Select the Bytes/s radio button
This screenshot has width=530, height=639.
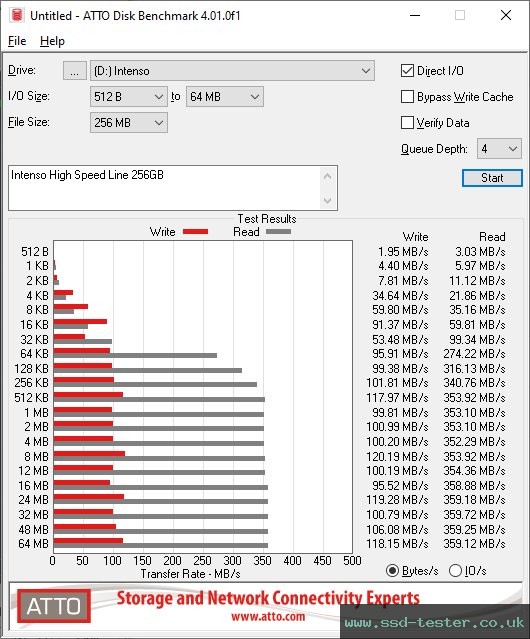(392, 571)
